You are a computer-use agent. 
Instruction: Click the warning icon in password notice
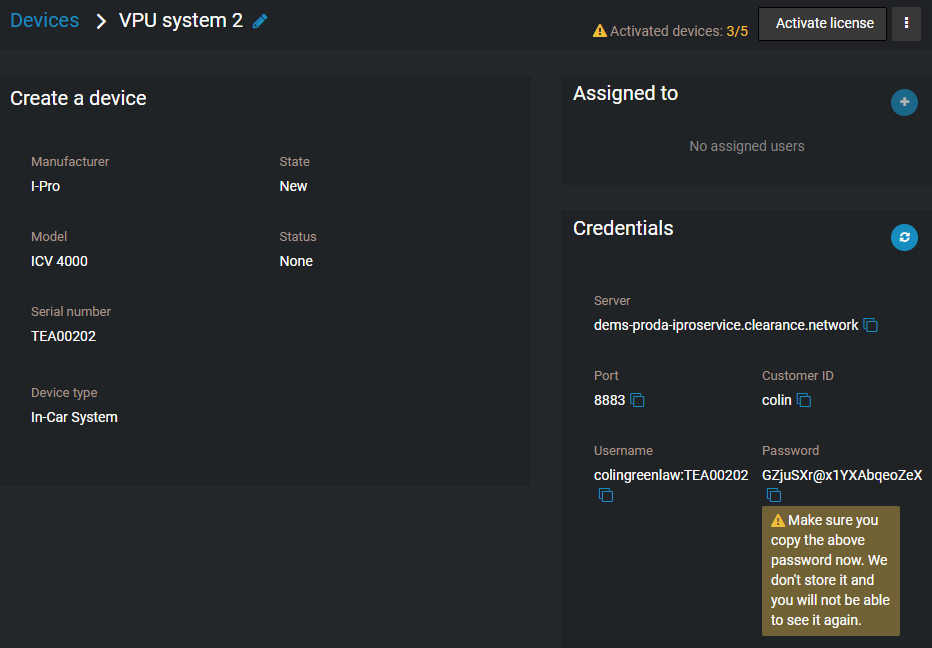click(778, 520)
